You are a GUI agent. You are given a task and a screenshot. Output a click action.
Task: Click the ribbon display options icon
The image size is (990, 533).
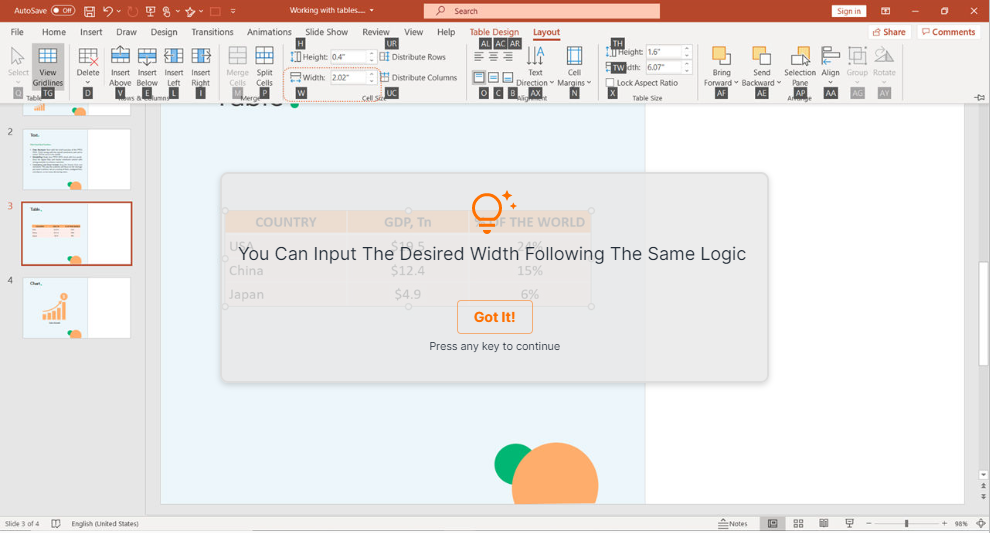tap(885, 11)
